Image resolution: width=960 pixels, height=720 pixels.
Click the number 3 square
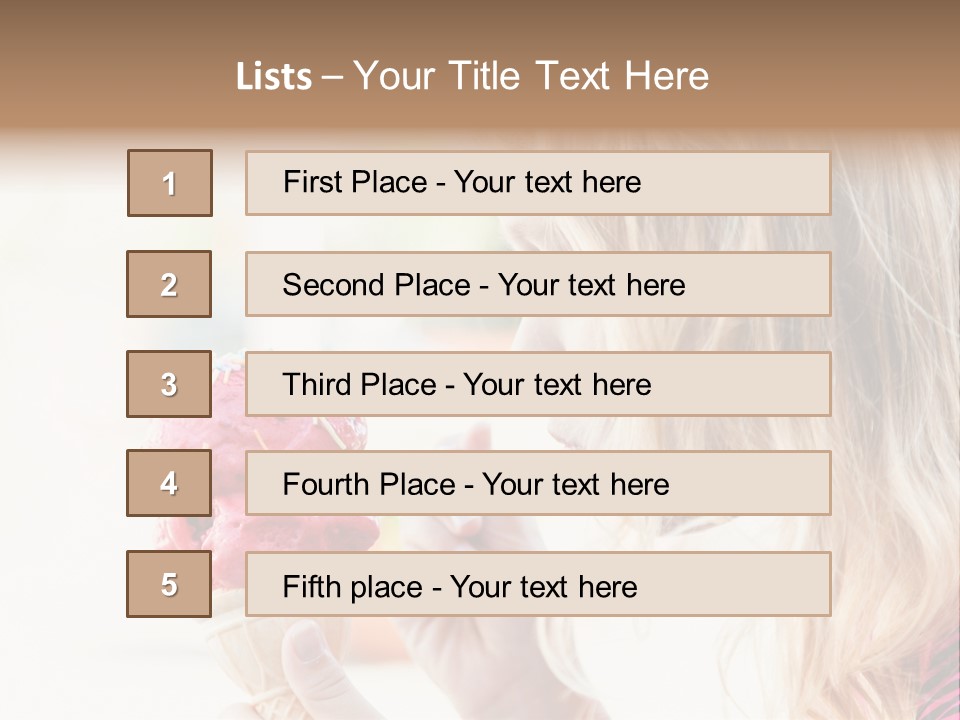169,384
